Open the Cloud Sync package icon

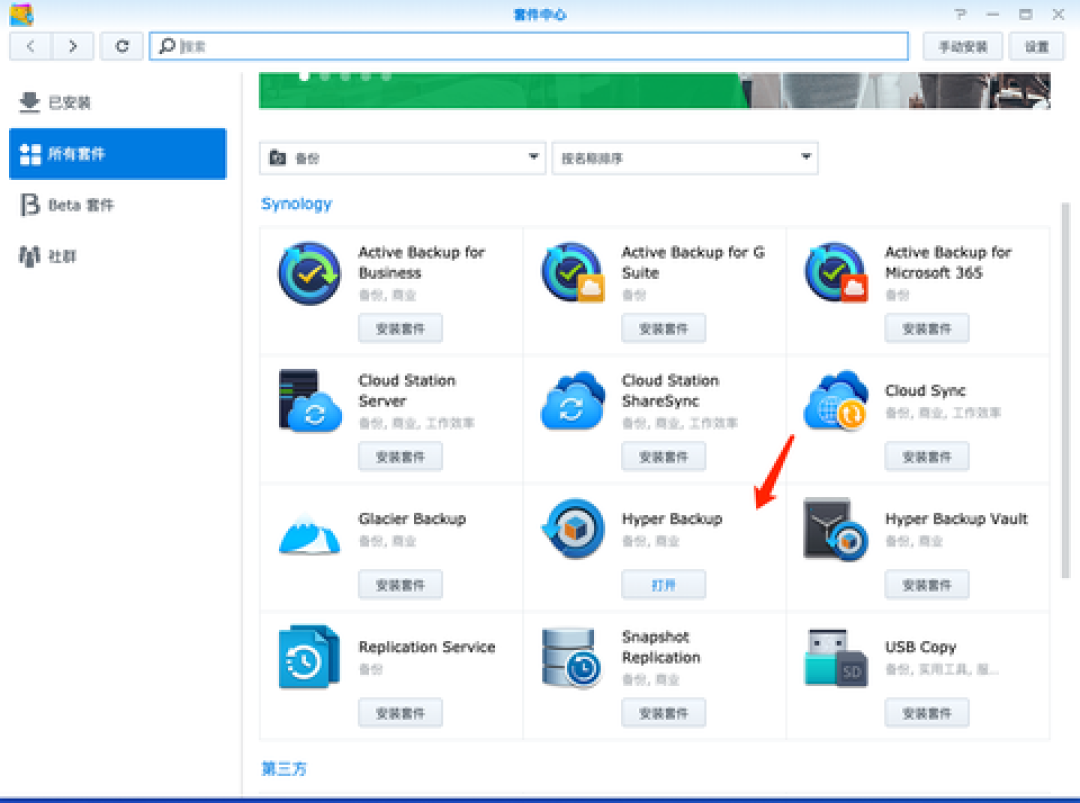[836, 400]
